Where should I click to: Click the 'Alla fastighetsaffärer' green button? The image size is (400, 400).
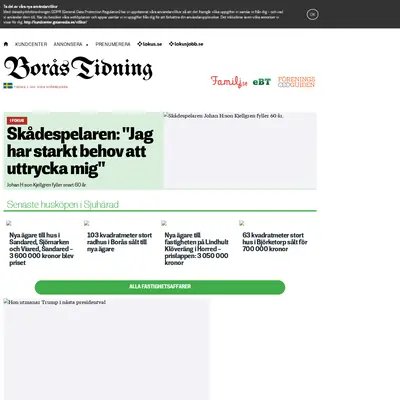tap(160, 287)
